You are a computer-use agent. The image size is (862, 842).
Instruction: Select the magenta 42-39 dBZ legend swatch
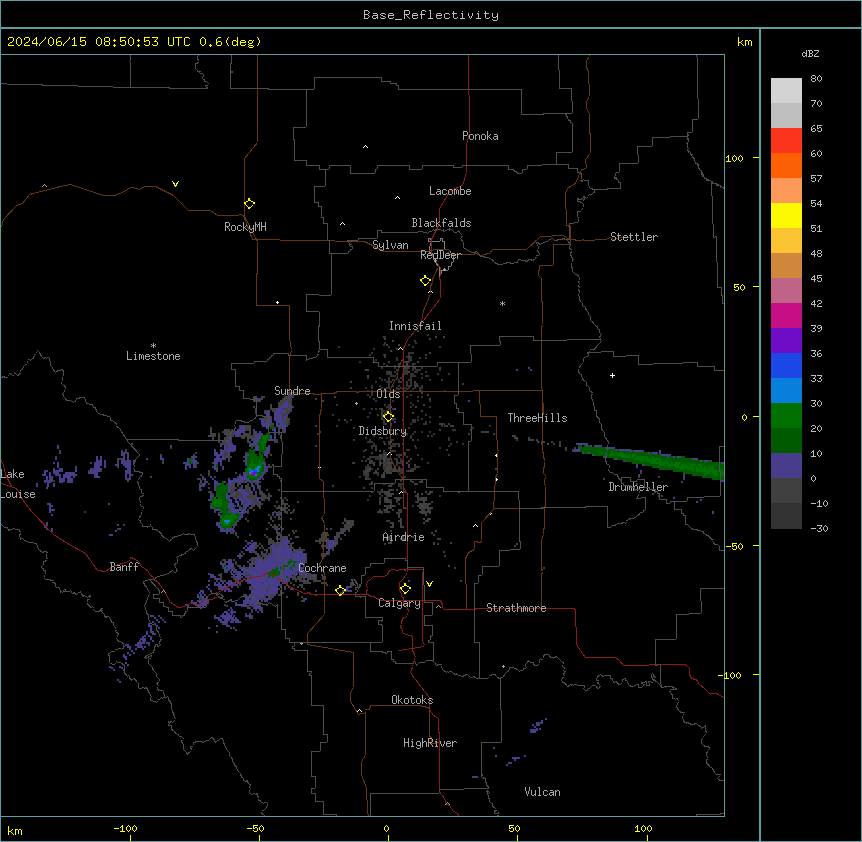pos(786,315)
